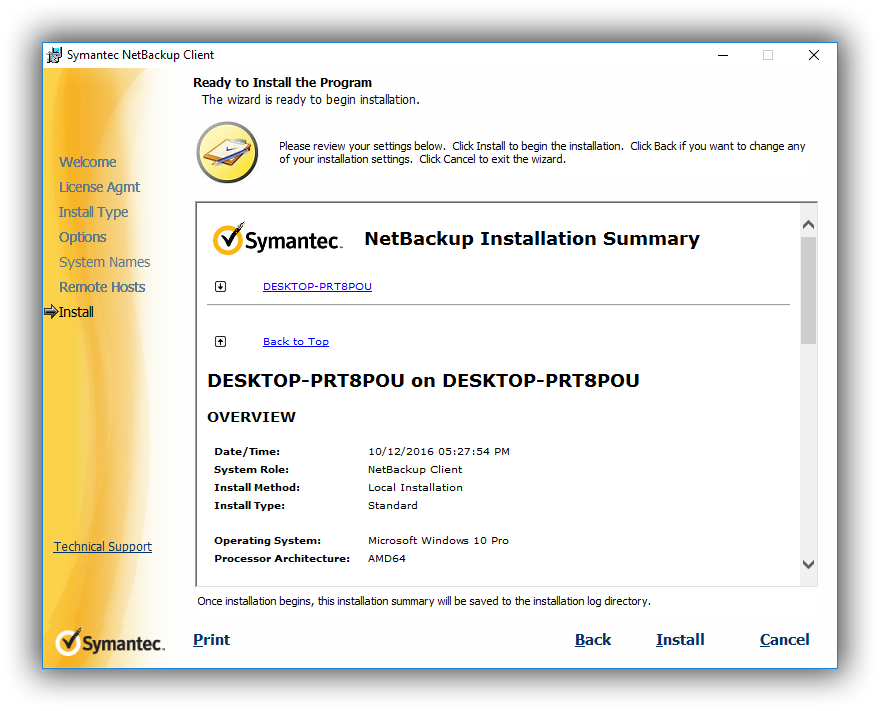Click the summary vertical scrollbar thumb

(808, 290)
